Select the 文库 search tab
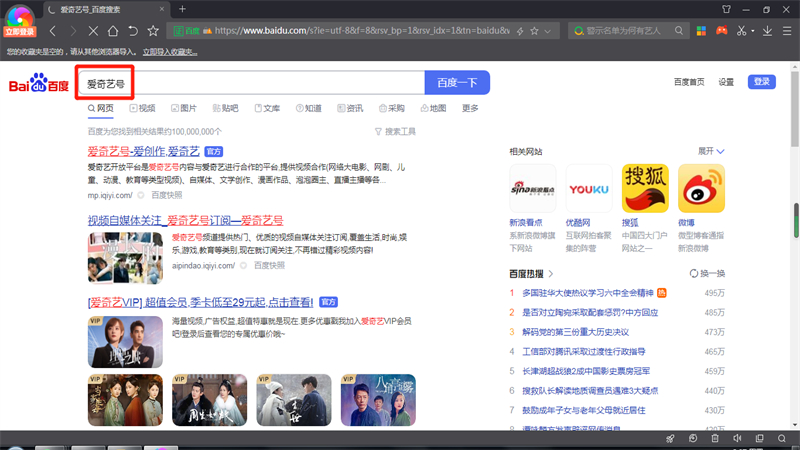This screenshot has height=450, width=800. [267, 108]
